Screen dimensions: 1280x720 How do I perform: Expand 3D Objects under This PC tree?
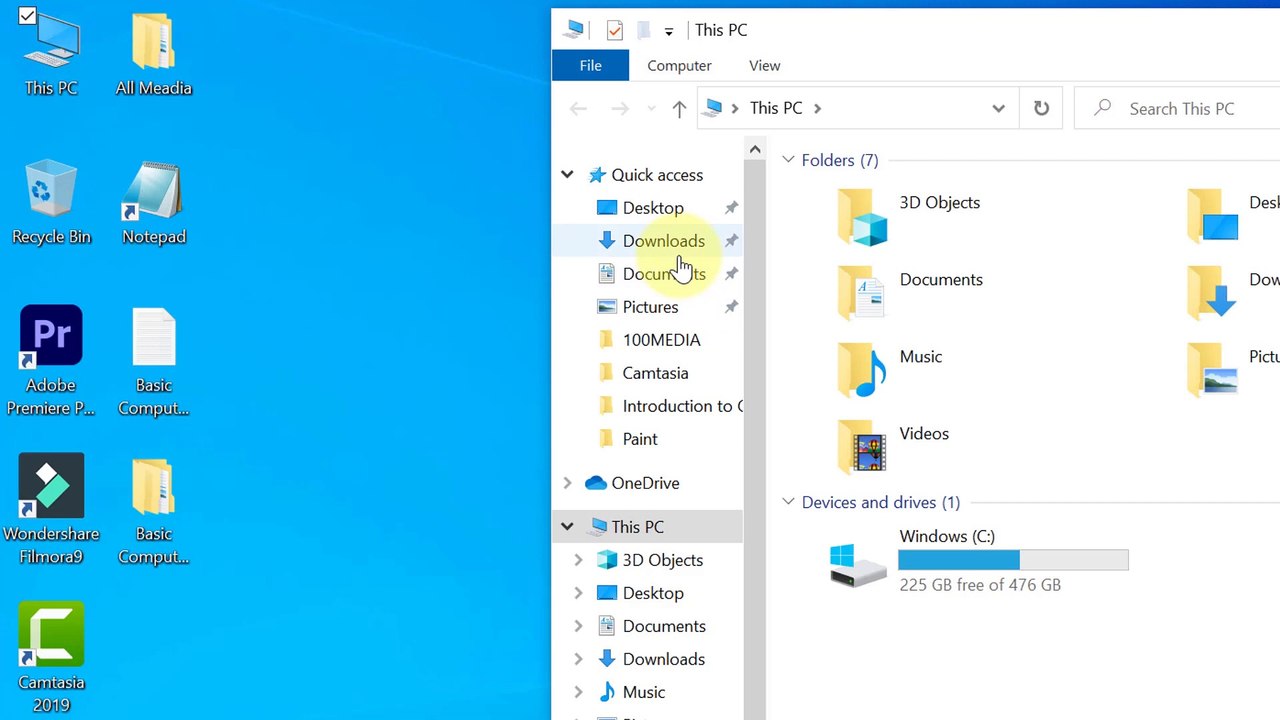pos(578,560)
